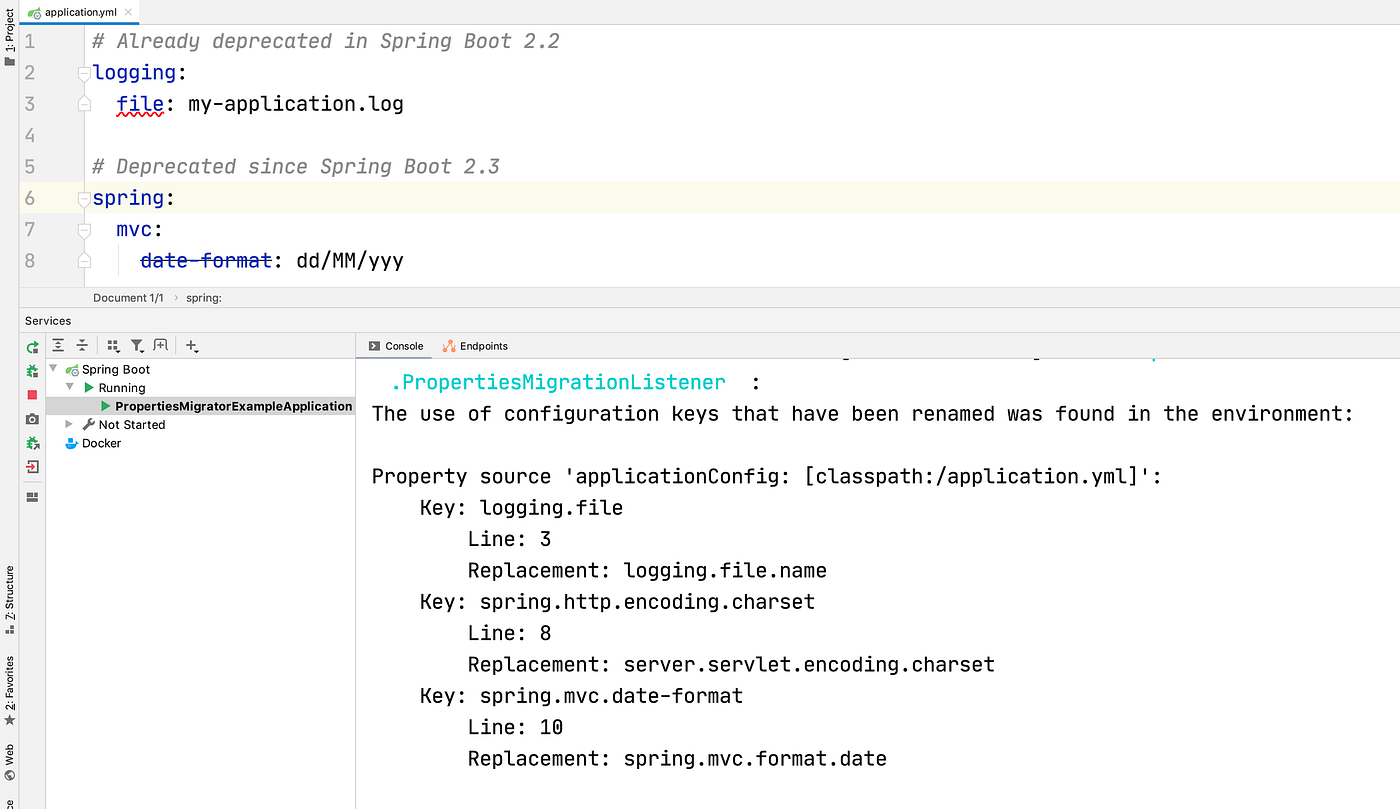Click the spring: breadcrumb
Viewport: 1400px width, 809px height.
tap(204, 298)
